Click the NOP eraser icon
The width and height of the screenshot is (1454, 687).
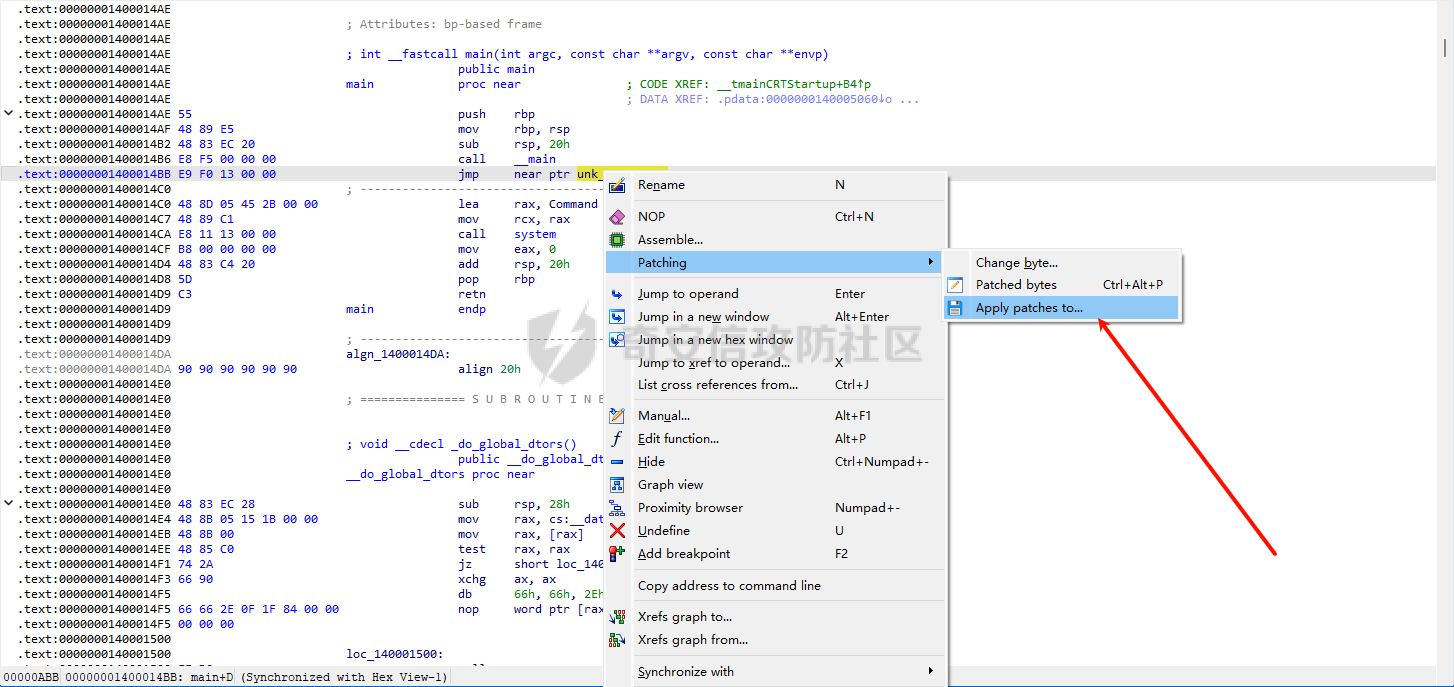tap(617, 217)
